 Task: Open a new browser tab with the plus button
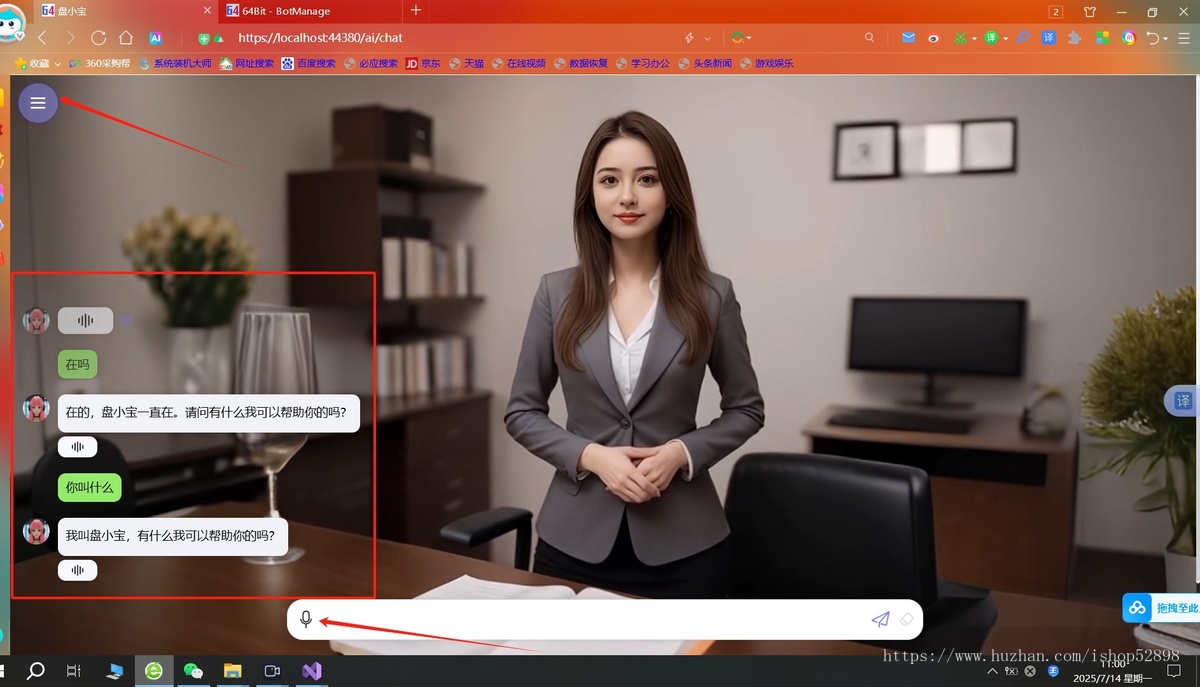pos(416,11)
